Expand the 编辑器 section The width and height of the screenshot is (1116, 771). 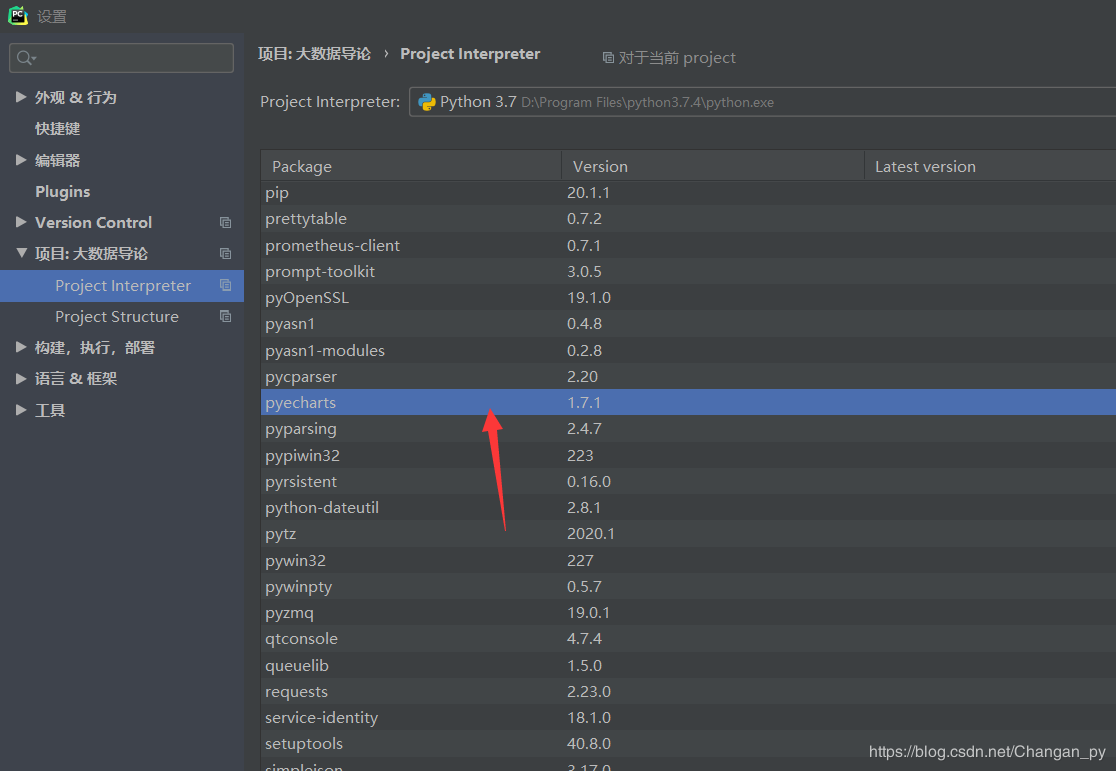click(x=21, y=160)
